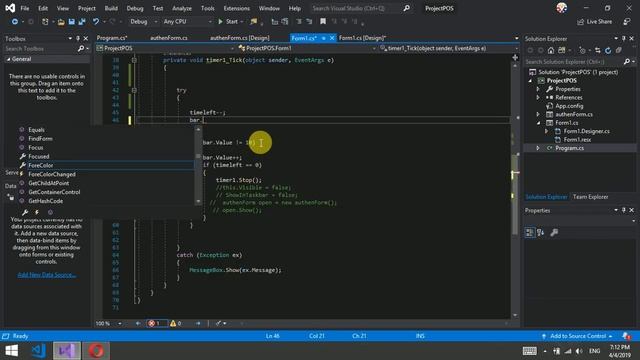Open the Live Share button

[x=594, y=22]
